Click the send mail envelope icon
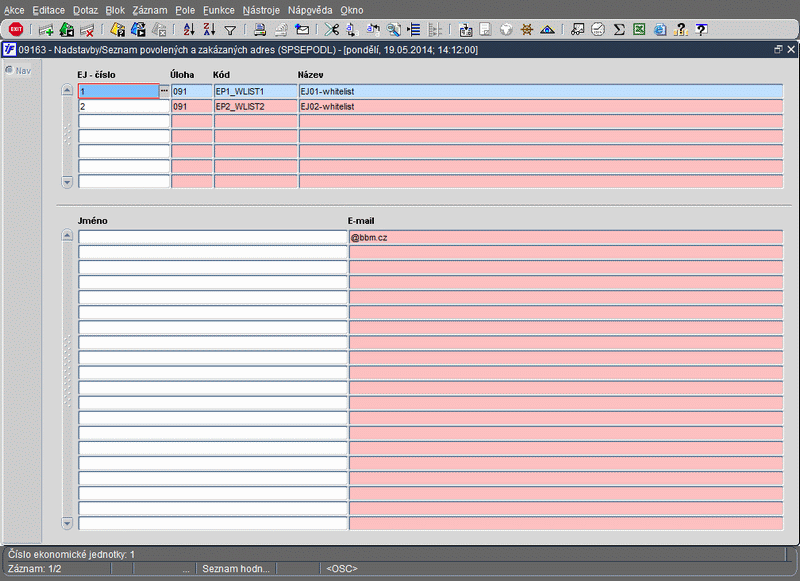Viewport: 800px width, 581px height. point(302,30)
